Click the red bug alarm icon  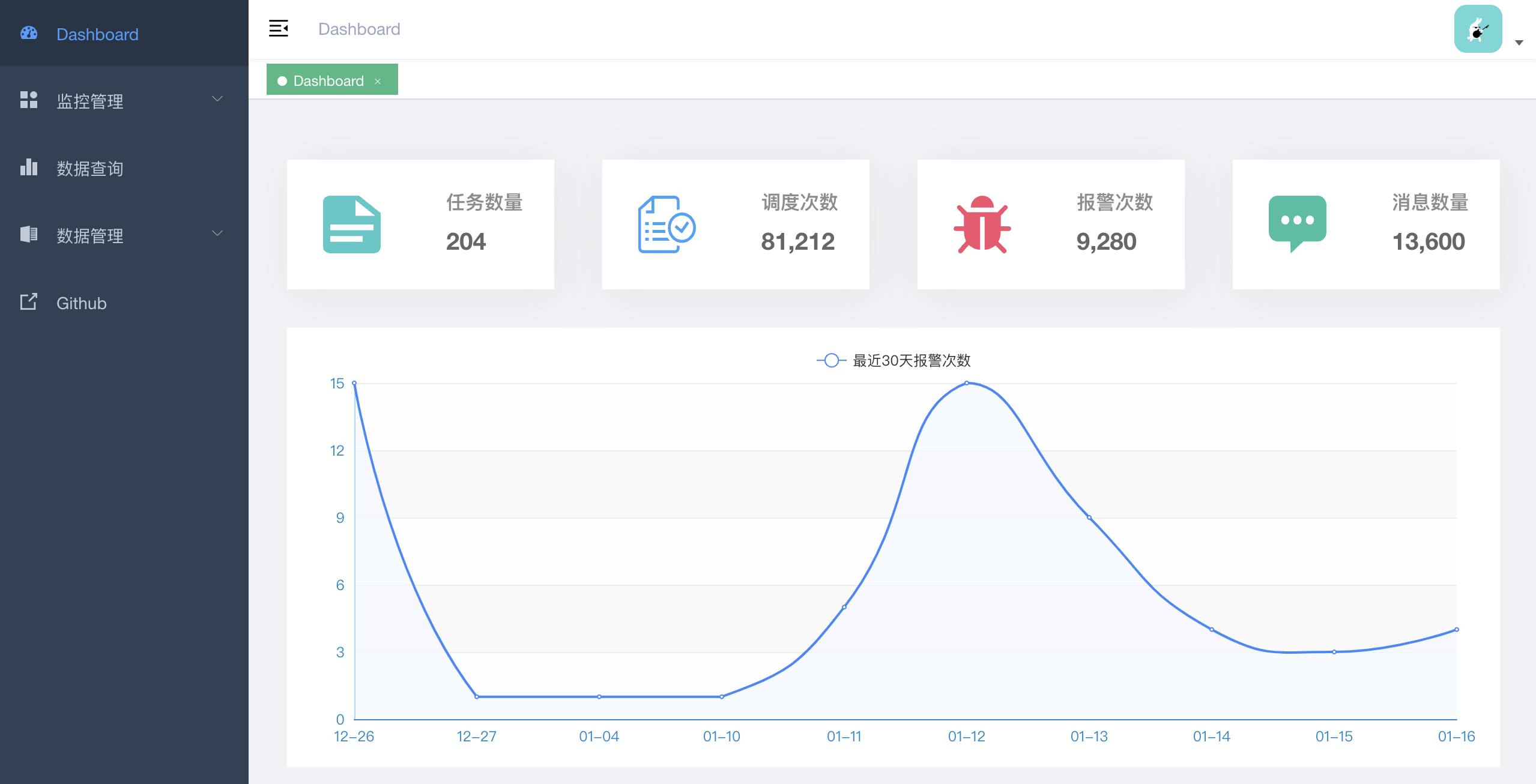pos(982,225)
